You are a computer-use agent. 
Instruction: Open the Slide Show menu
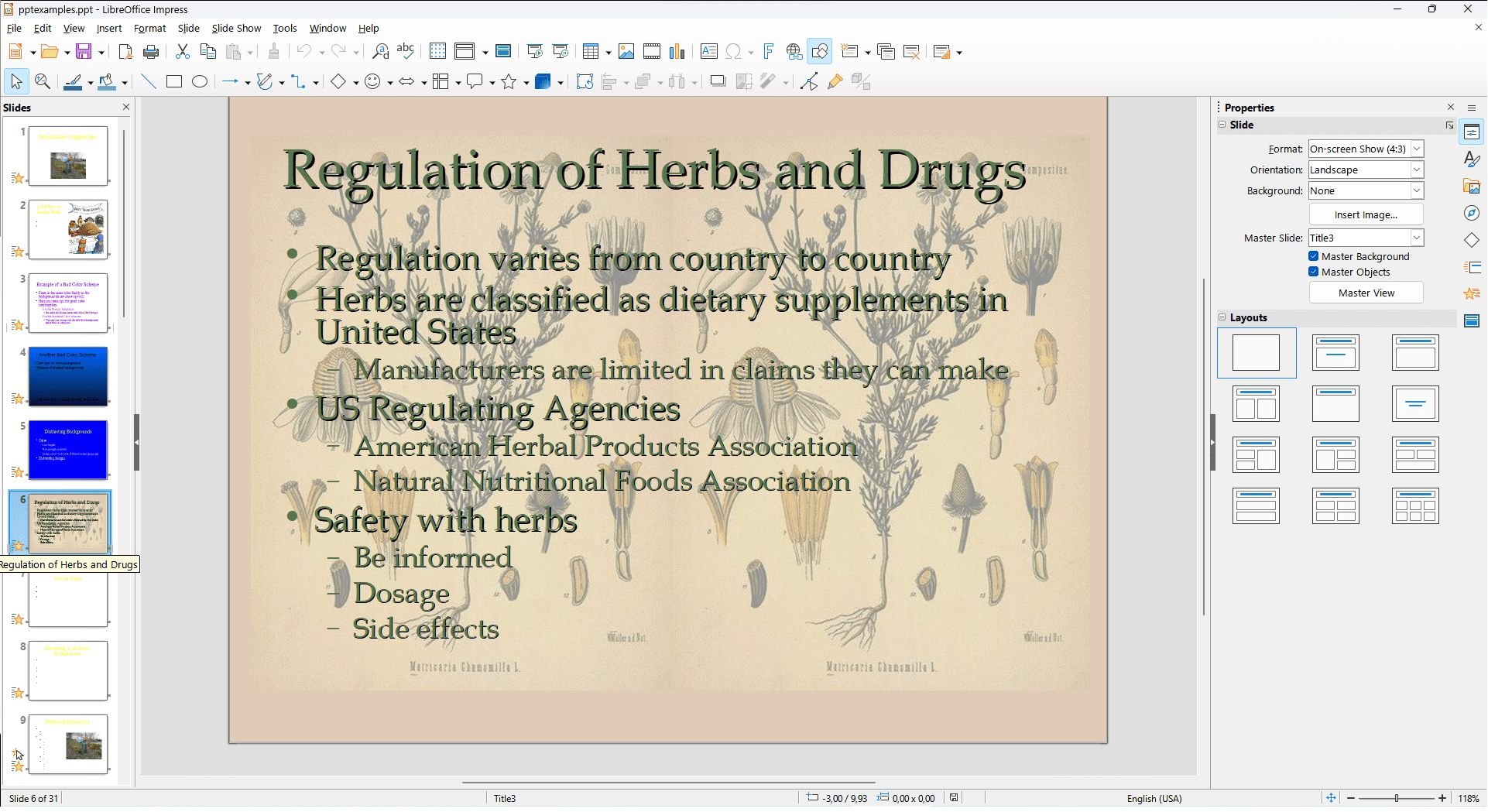tap(236, 29)
